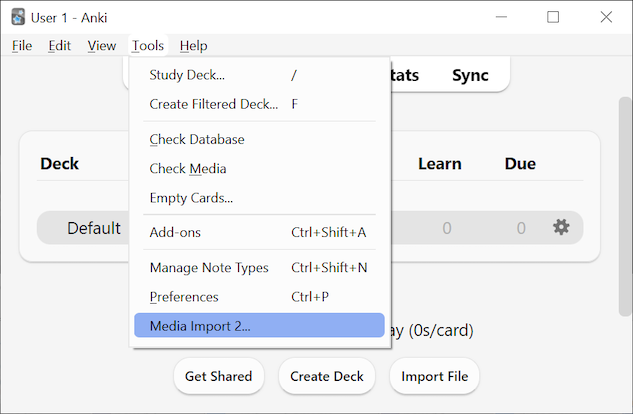
Task: Click the Get Shared button
Action: click(219, 376)
